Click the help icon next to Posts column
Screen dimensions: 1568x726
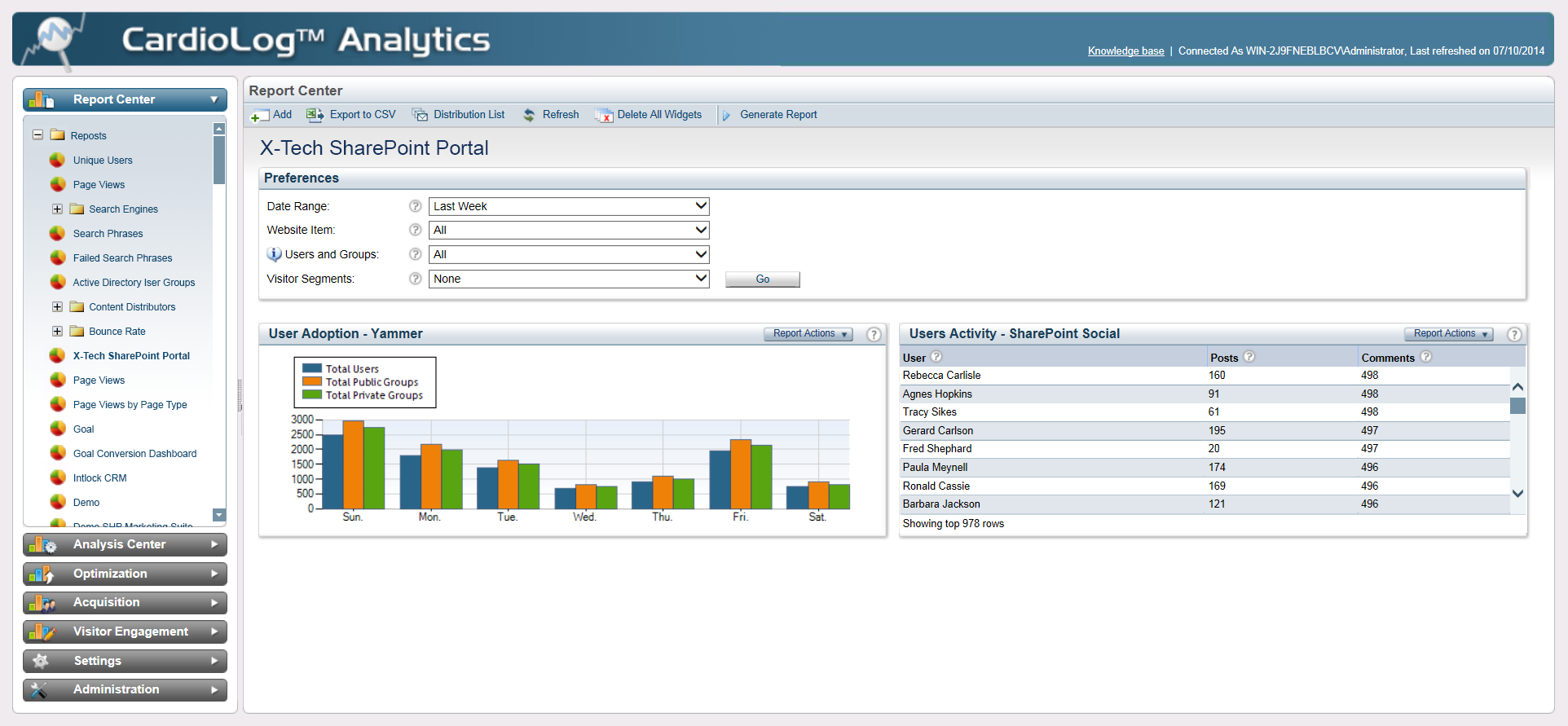click(x=1249, y=356)
